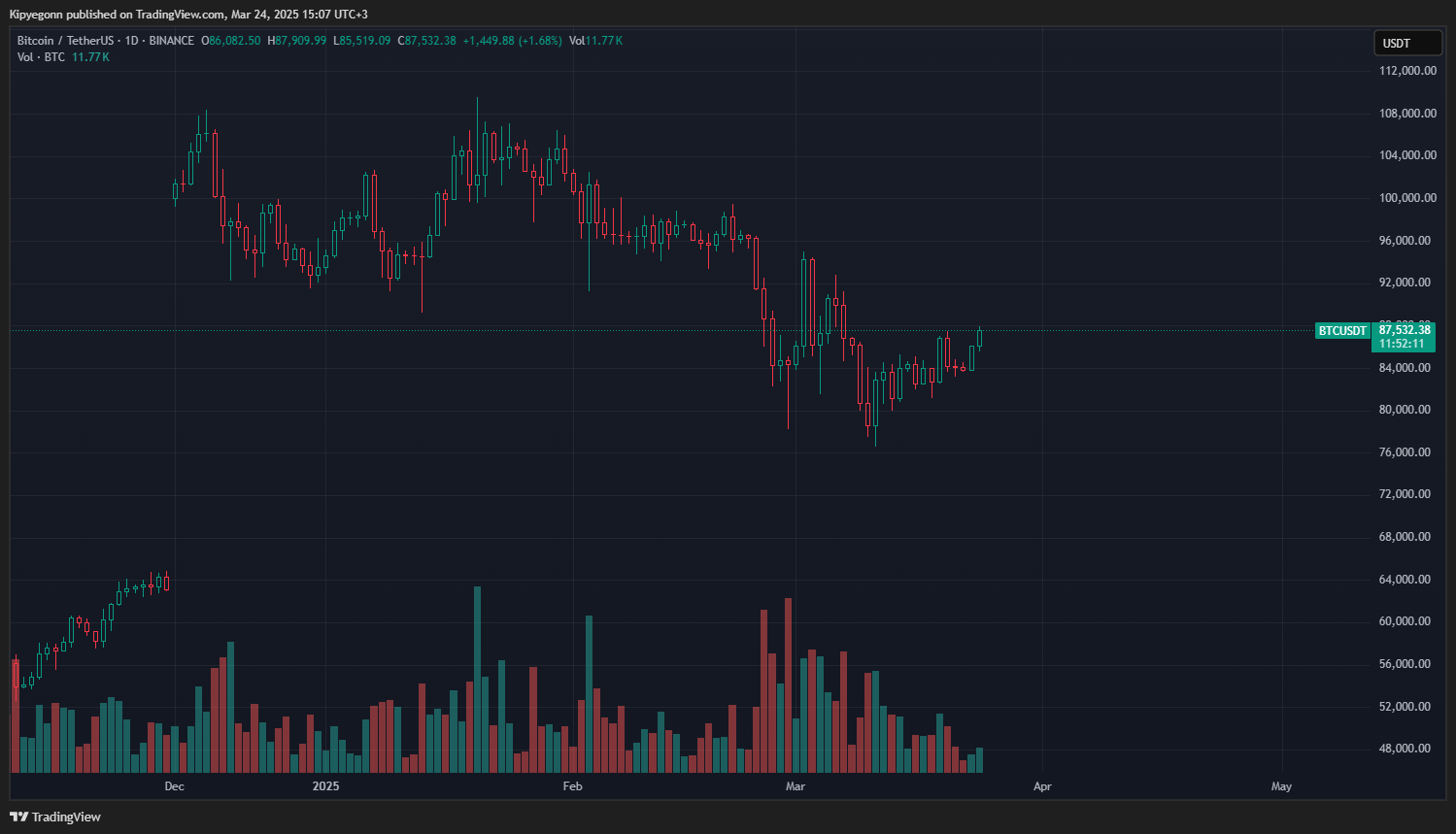Click the 72,000.00 price axis label
1456x834 pixels.
tap(1405, 494)
